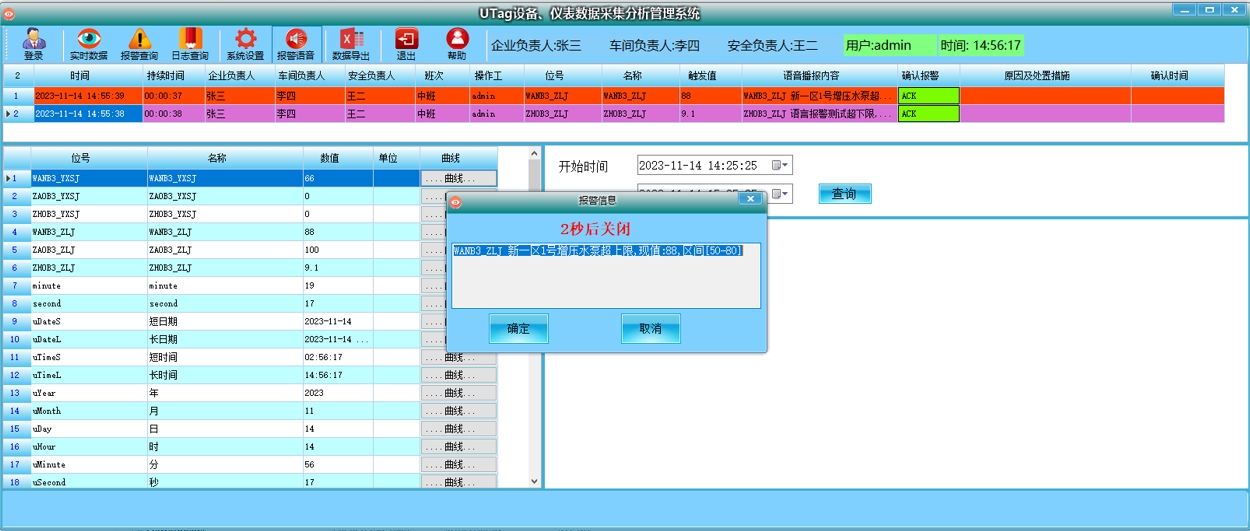
Task: Click the 退出 exit icon
Action: 406,44
